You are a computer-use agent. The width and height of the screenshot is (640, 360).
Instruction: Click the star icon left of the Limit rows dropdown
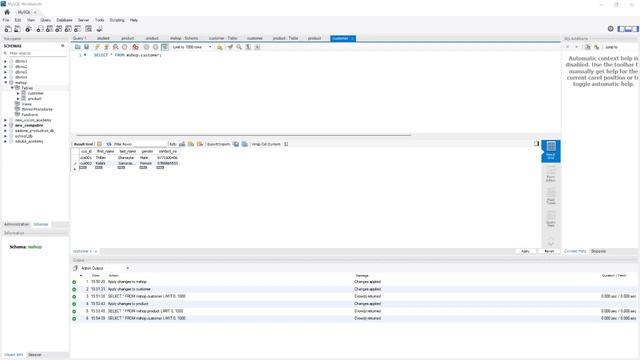(220, 47)
